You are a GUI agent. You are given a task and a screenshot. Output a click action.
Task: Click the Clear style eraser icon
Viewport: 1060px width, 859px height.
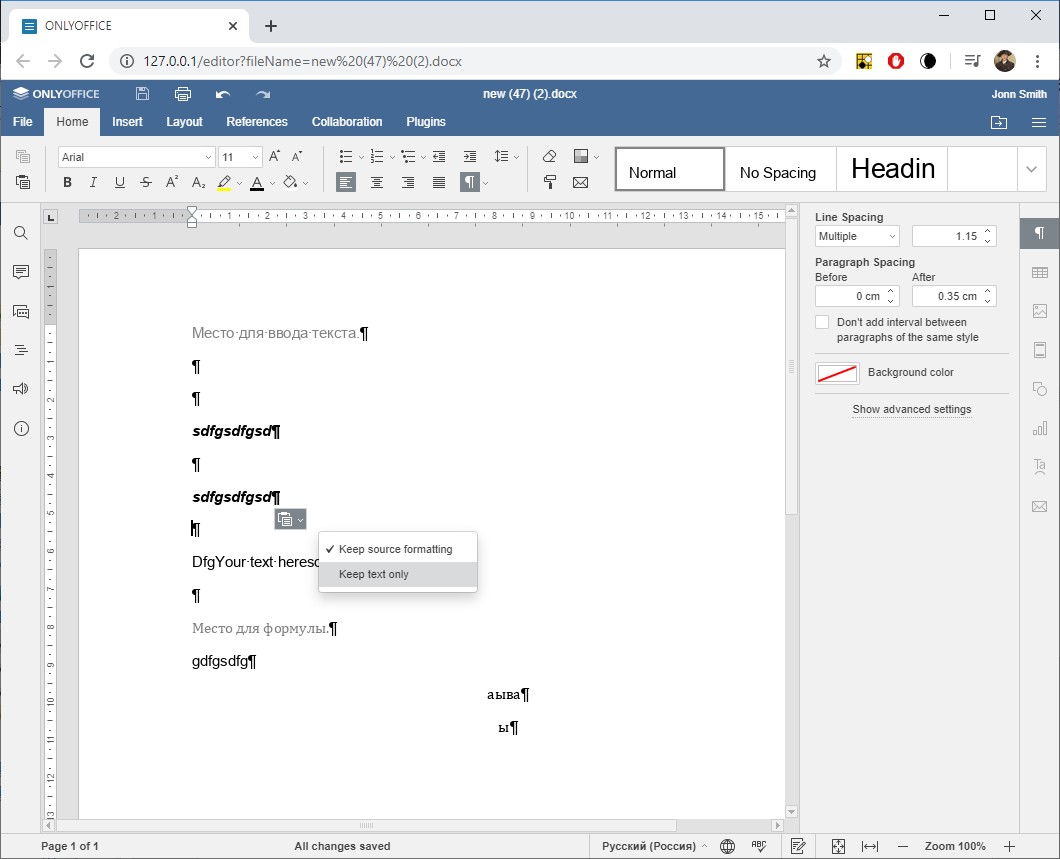(x=549, y=156)
